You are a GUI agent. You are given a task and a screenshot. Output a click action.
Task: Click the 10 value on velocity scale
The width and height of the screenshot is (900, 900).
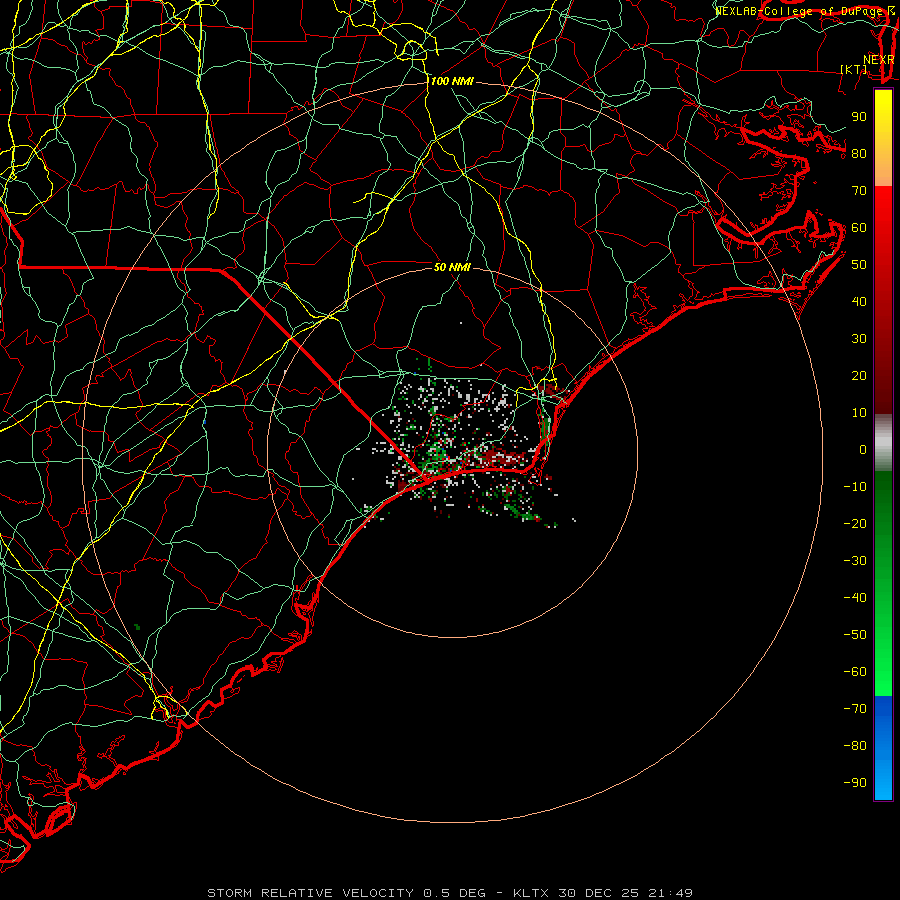[x=859, y=413]
